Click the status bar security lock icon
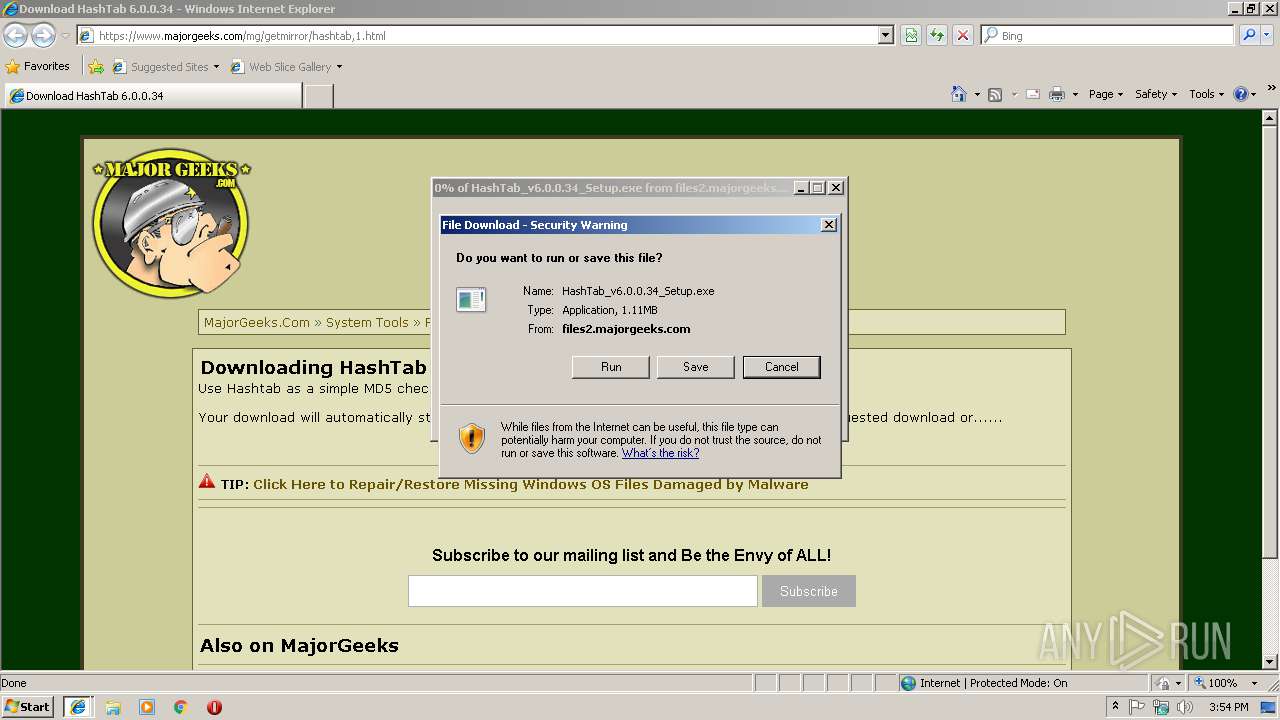 click(1164, 683)
